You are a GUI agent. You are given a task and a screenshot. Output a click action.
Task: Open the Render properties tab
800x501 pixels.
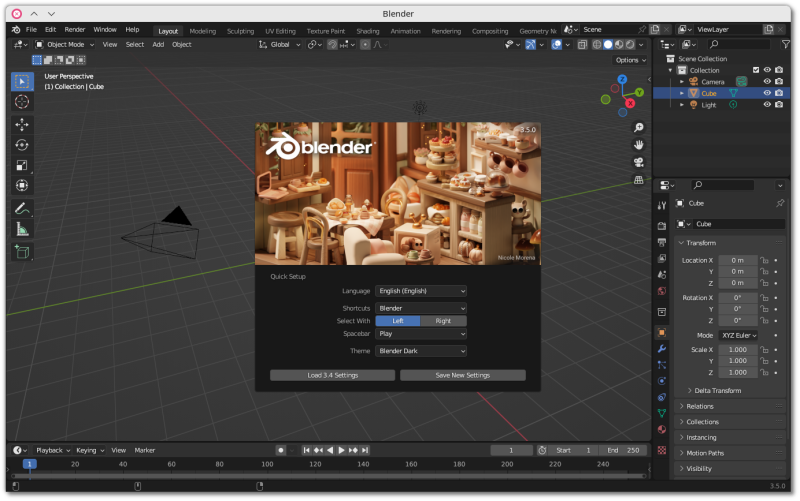coord(662,226)
